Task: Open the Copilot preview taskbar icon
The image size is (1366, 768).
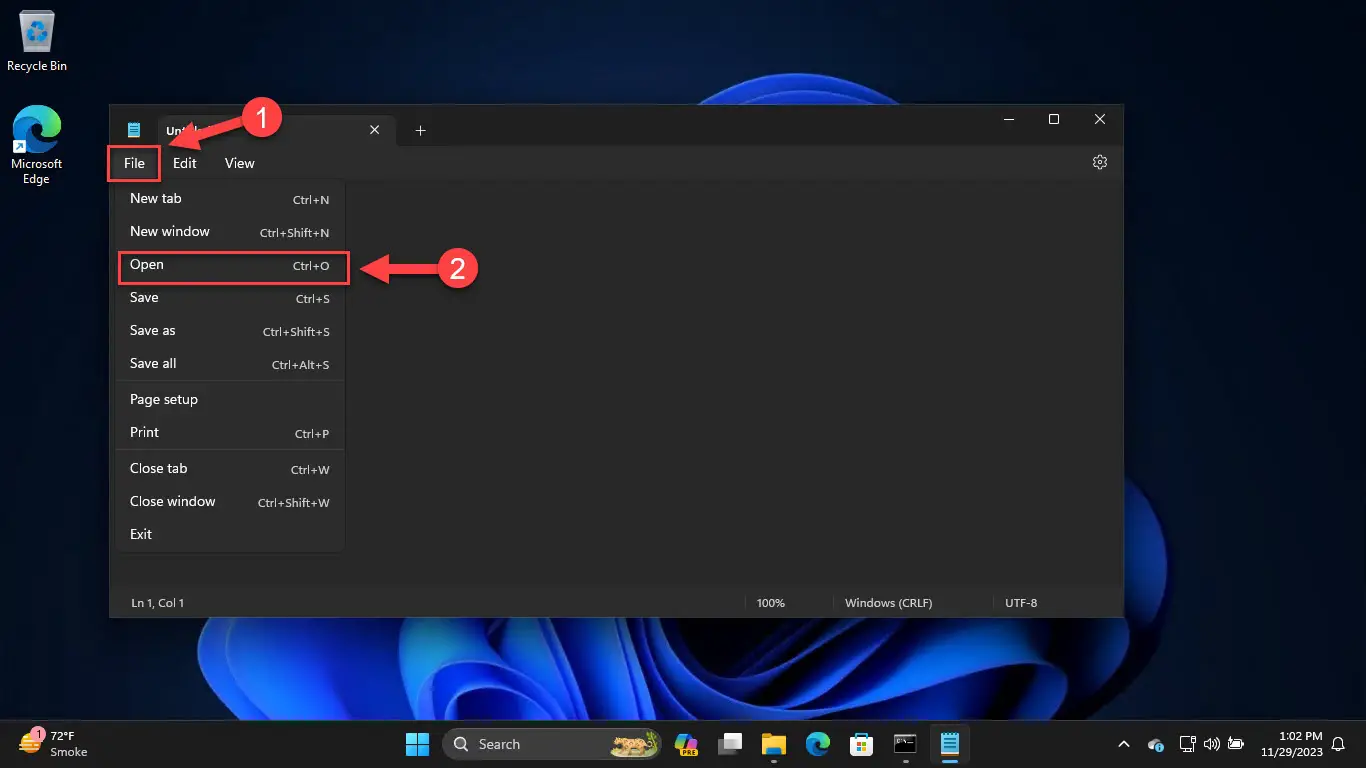Action: 685,744
